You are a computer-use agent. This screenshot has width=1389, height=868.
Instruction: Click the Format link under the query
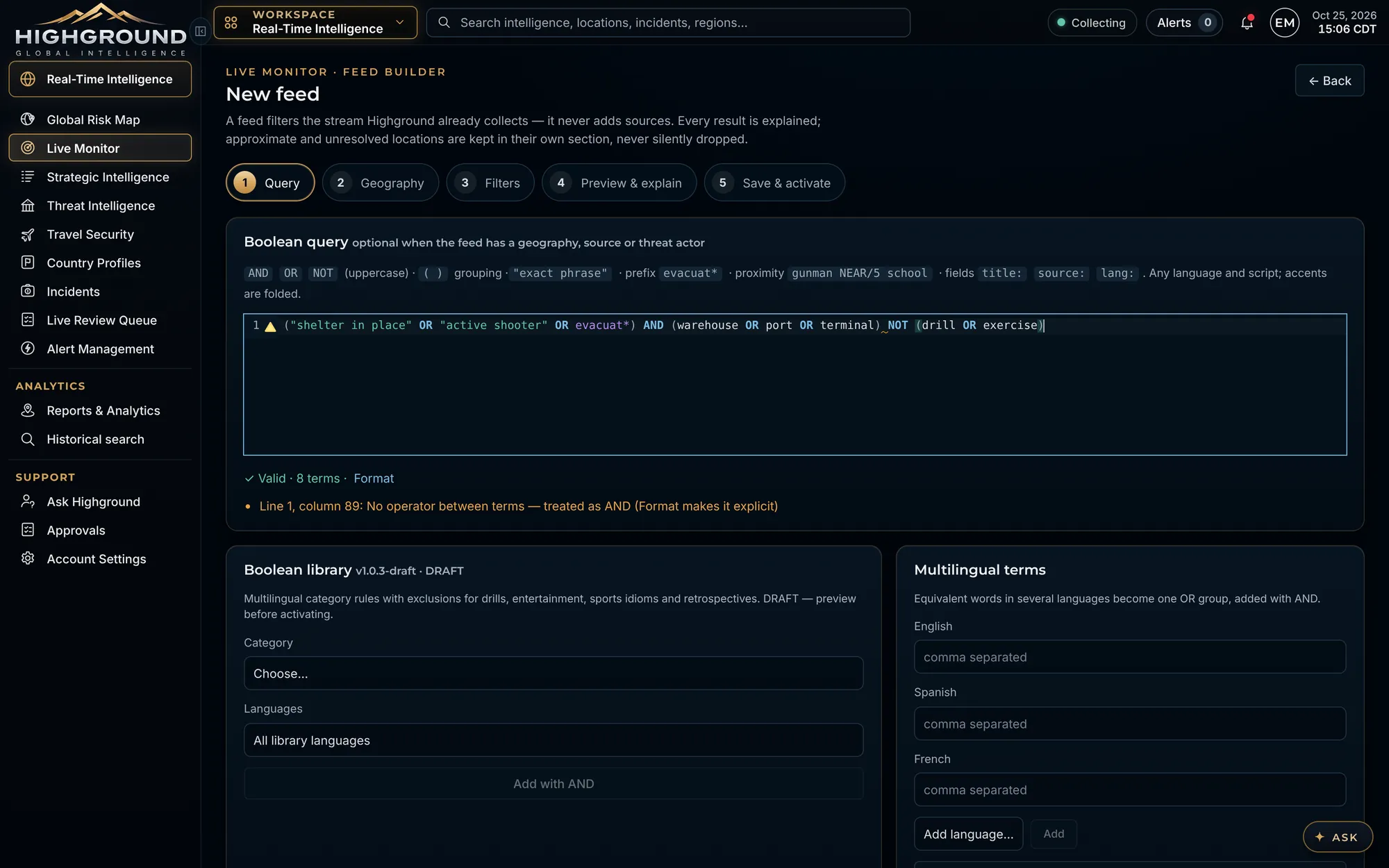pos(374,478)
